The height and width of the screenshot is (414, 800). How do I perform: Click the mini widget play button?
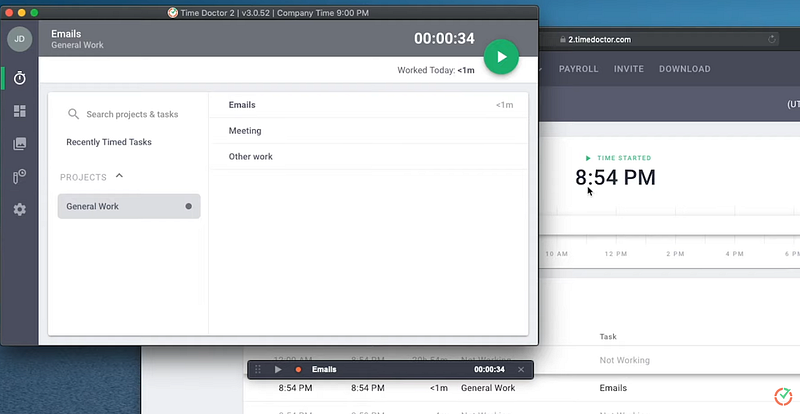[278, 370]
